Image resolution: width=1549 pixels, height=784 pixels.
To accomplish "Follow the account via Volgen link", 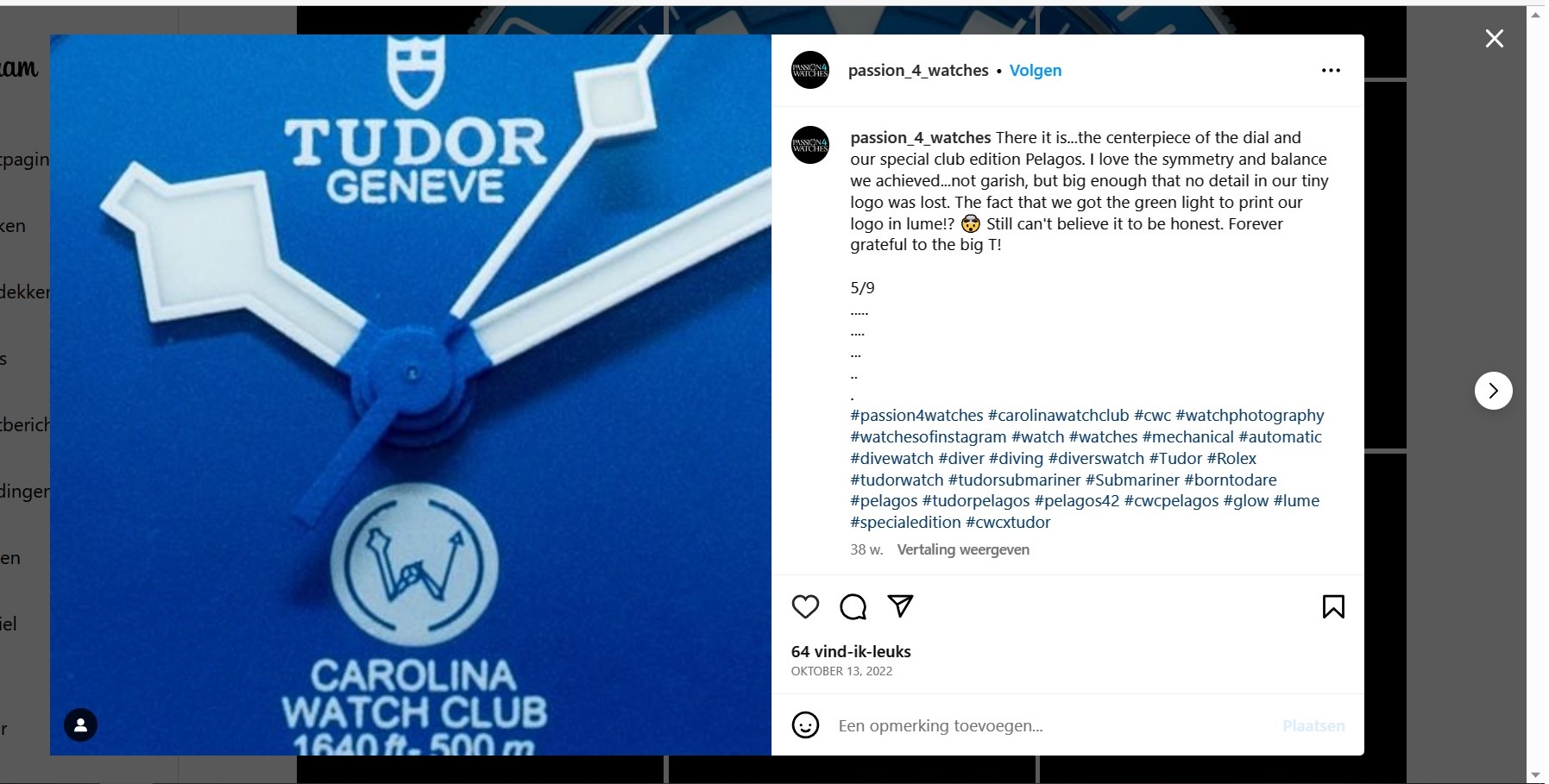I will [1036, 71].
